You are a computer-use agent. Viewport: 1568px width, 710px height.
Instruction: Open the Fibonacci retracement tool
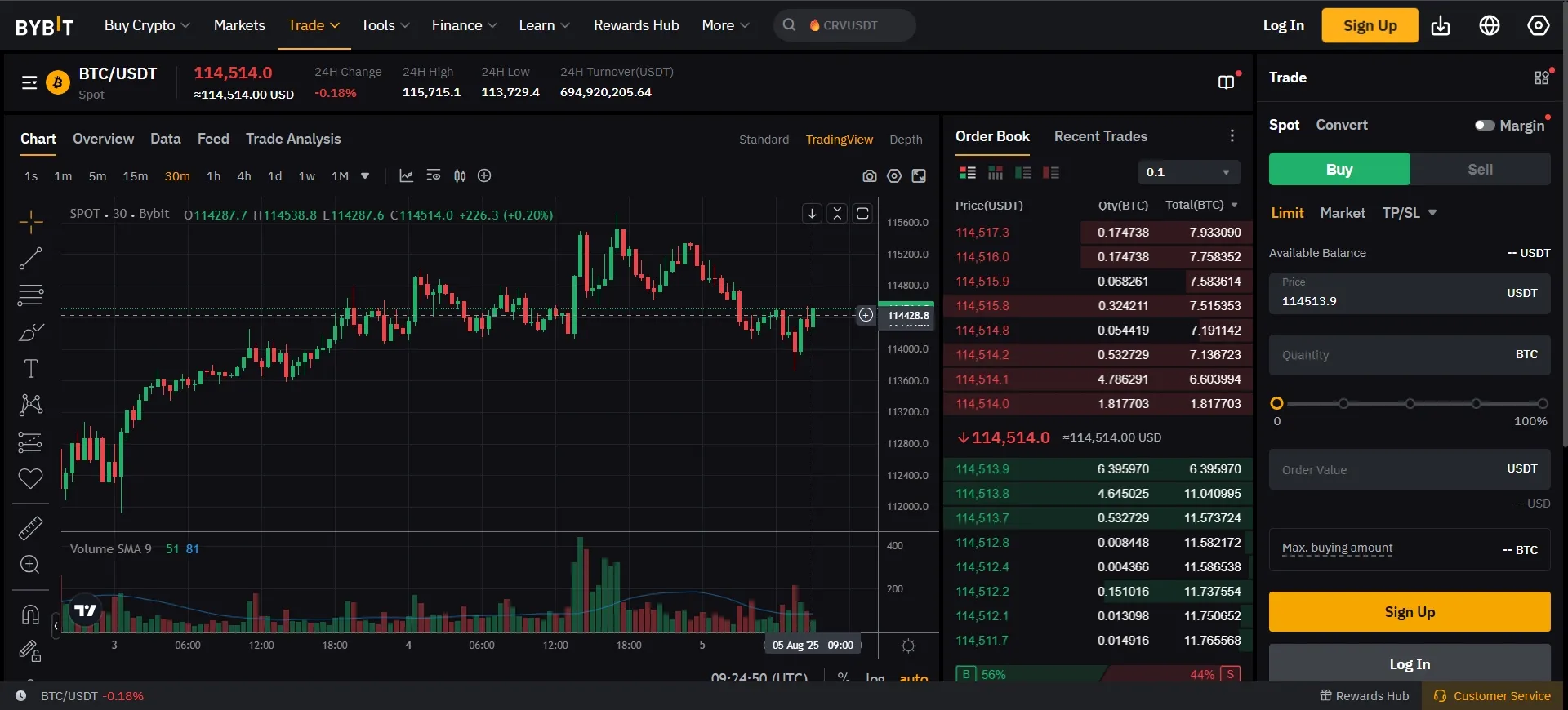tap(31, 295)
